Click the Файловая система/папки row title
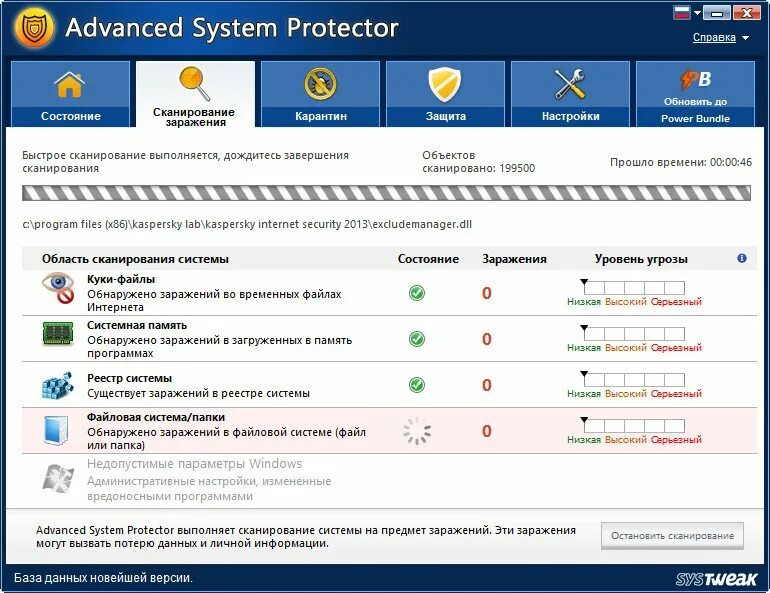The width and height of the screenshot is (770, 593). [156, 417]
